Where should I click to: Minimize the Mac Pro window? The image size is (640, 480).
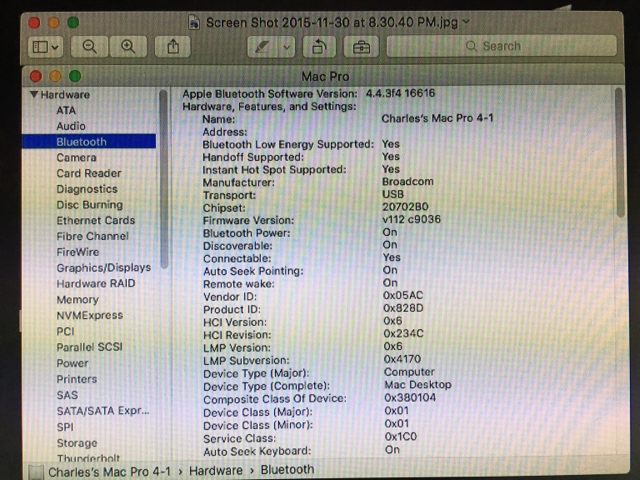click(x=55, y=76)
